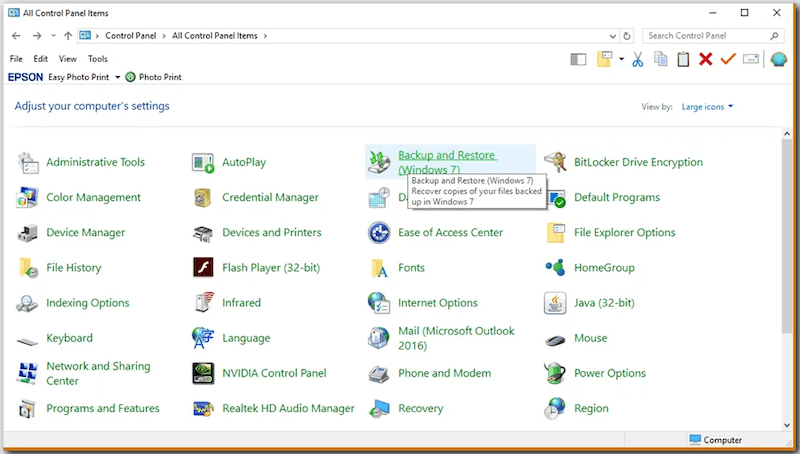Click the Copy icon in toolbar
Image resolution: width=800 pixels, height=454 pixels.
pos(661,59)
